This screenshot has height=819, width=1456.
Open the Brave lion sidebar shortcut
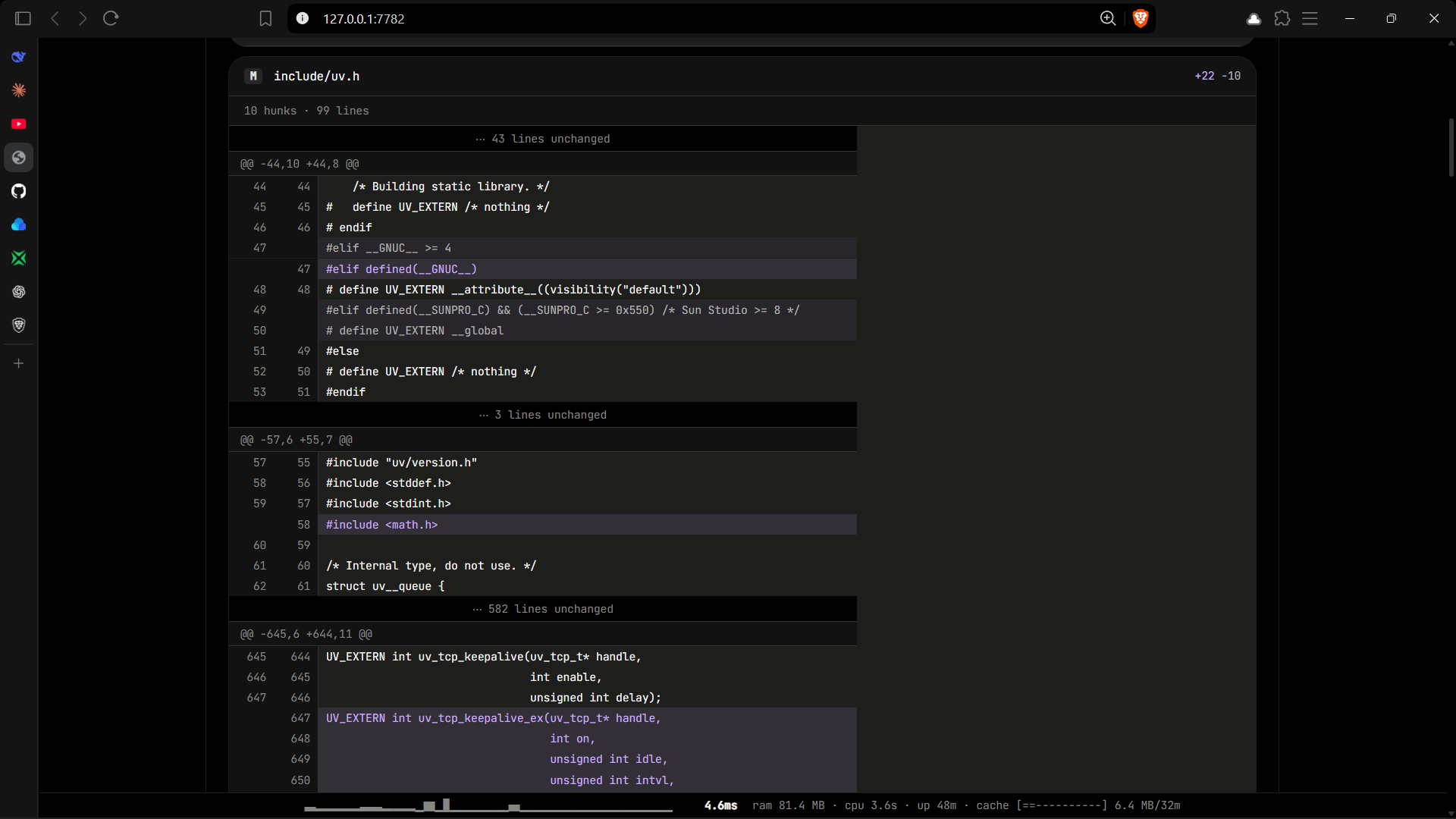coord(19,325)
